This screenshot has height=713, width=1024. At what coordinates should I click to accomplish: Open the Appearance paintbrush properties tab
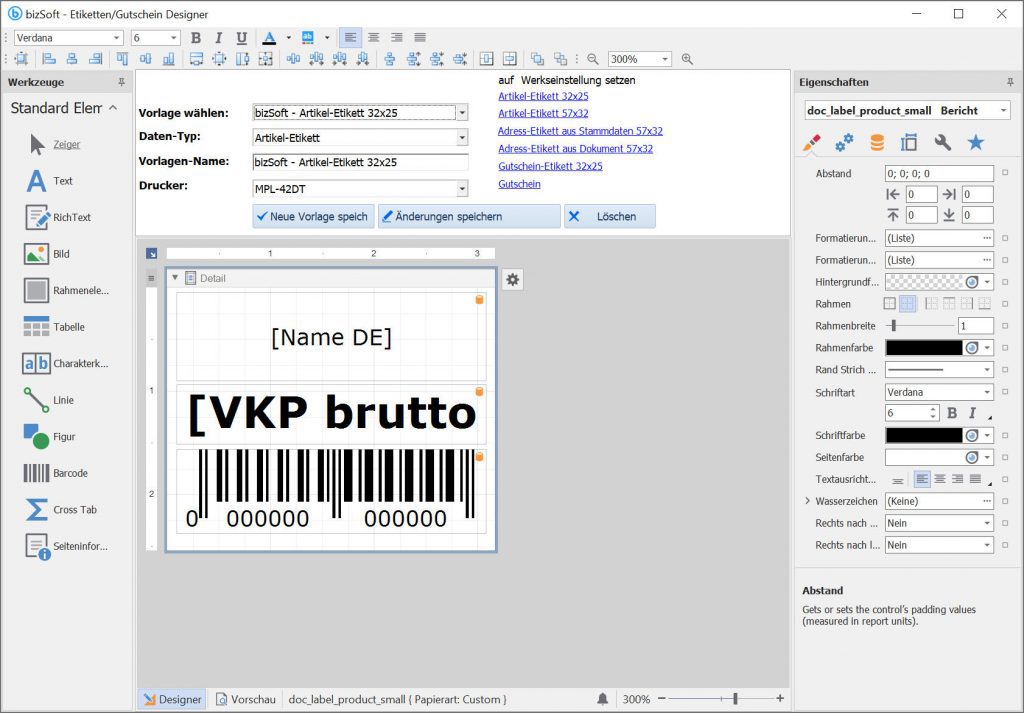click(812, 142)
